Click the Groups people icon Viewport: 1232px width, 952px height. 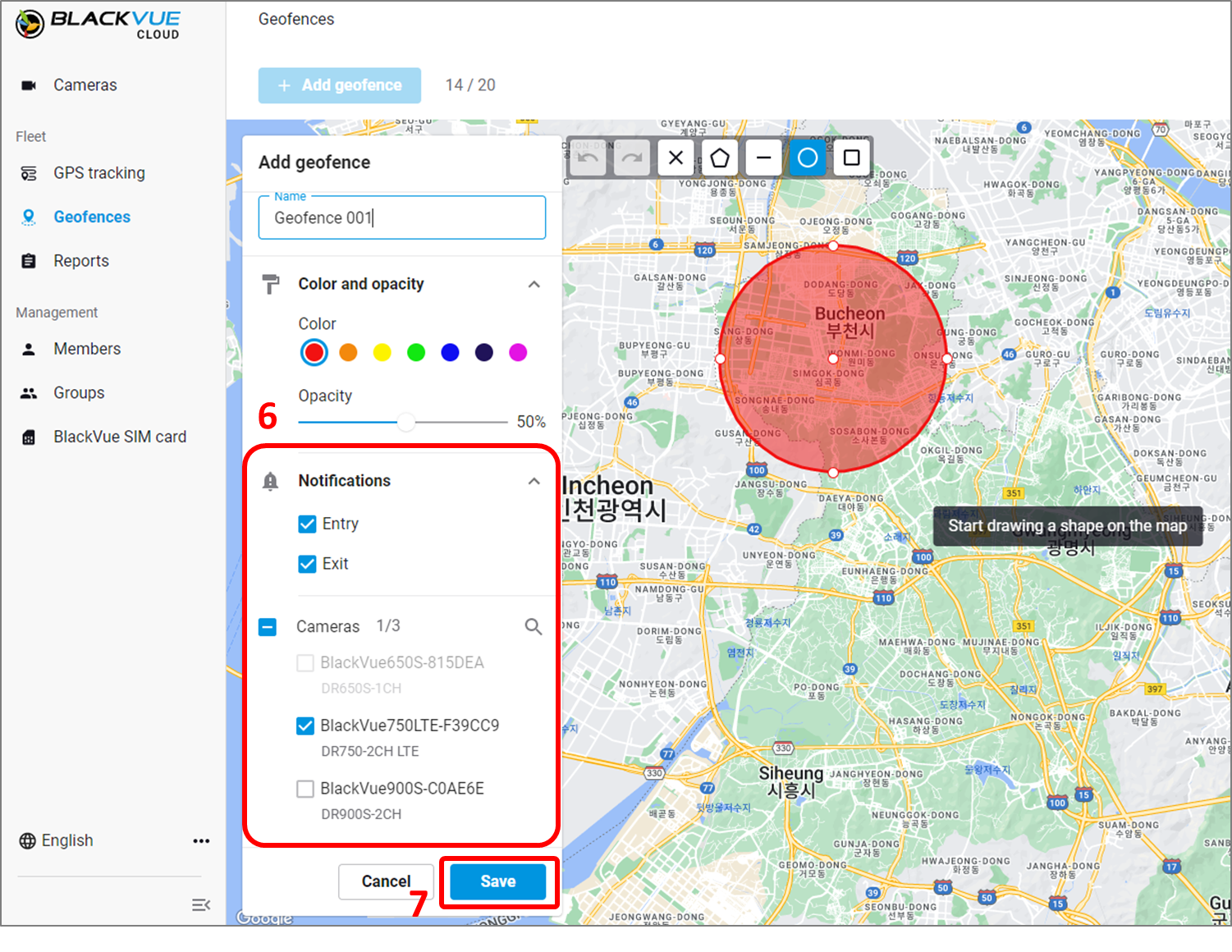point(29,393)
